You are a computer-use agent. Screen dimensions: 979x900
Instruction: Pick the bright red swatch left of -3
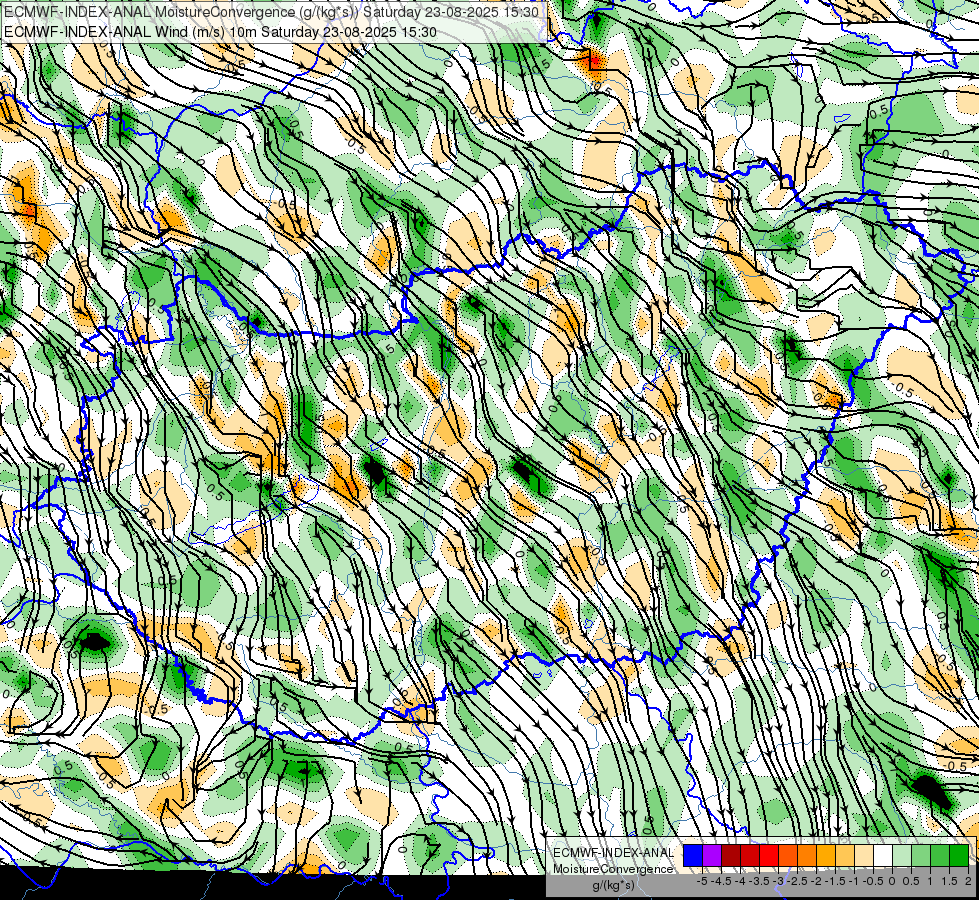click(x=769, y=855)
